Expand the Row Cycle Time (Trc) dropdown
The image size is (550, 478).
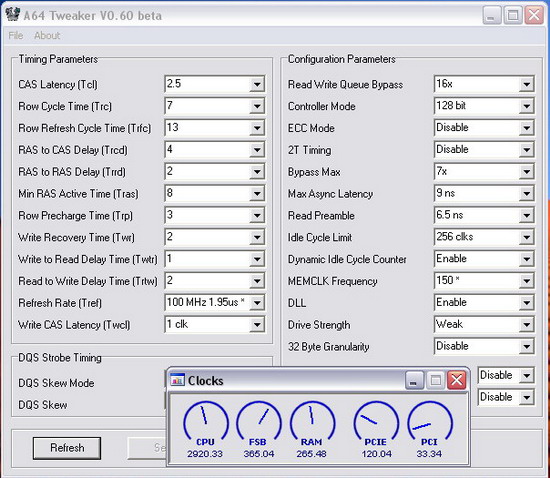click(x=257, y=106)
